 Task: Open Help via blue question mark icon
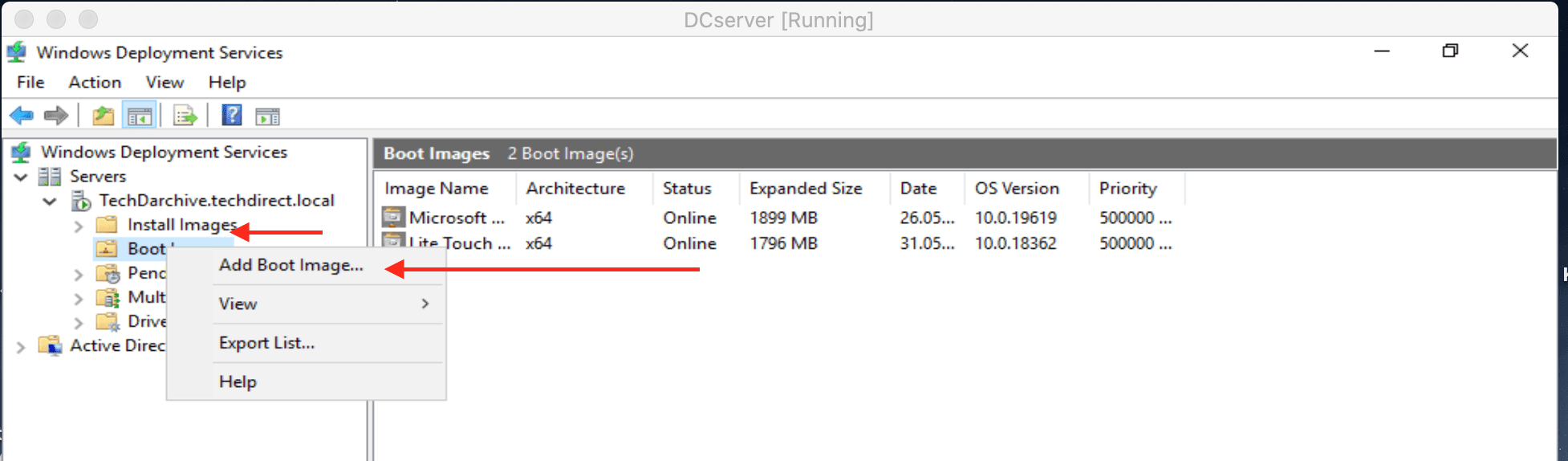pos(232,116)
